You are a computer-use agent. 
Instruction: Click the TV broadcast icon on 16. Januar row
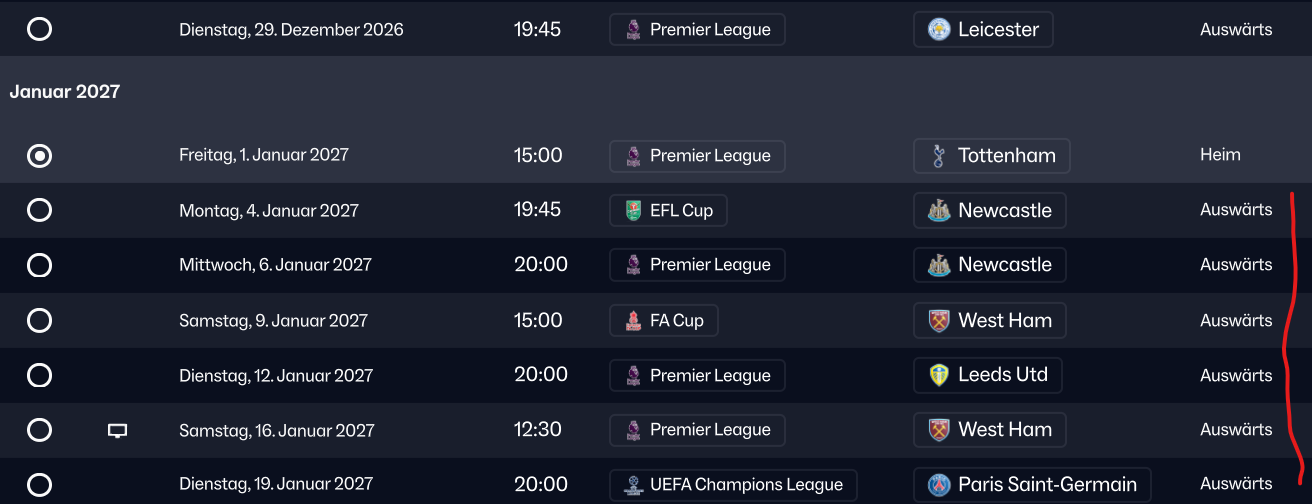(118, 431)
